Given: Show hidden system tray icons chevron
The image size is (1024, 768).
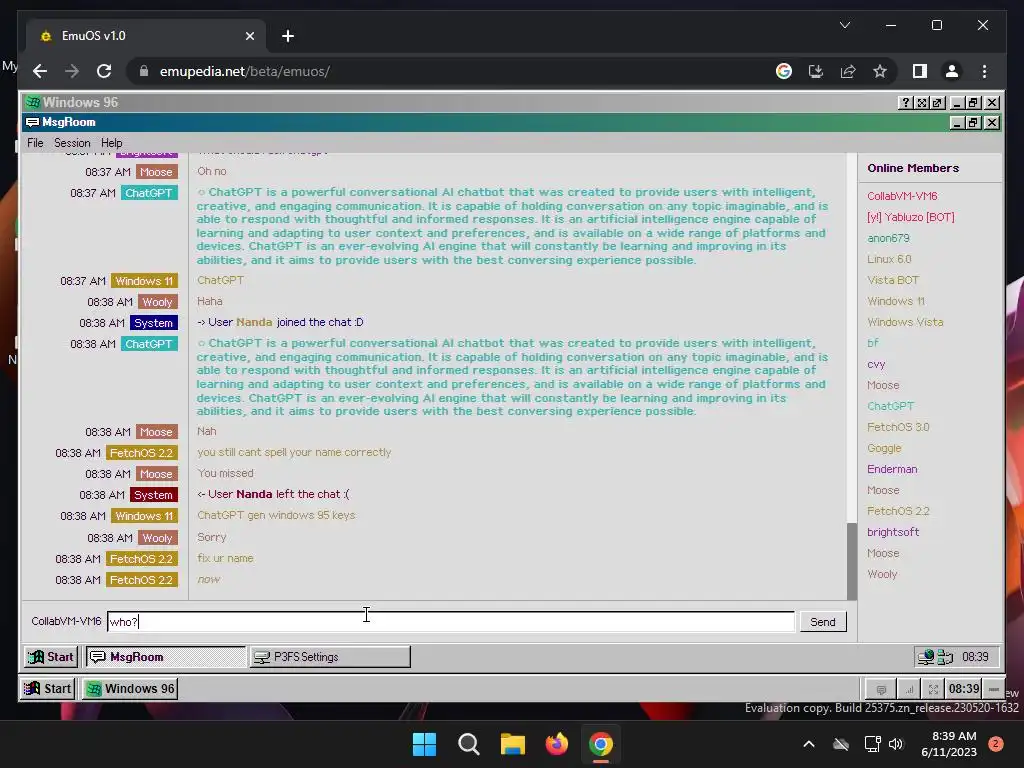Looking at the screenshot, I should (808, 744).
